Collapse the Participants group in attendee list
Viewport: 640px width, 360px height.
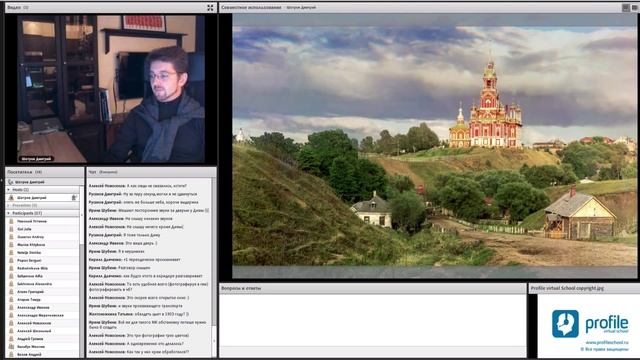pyautogui.click(x=9, y=213)
